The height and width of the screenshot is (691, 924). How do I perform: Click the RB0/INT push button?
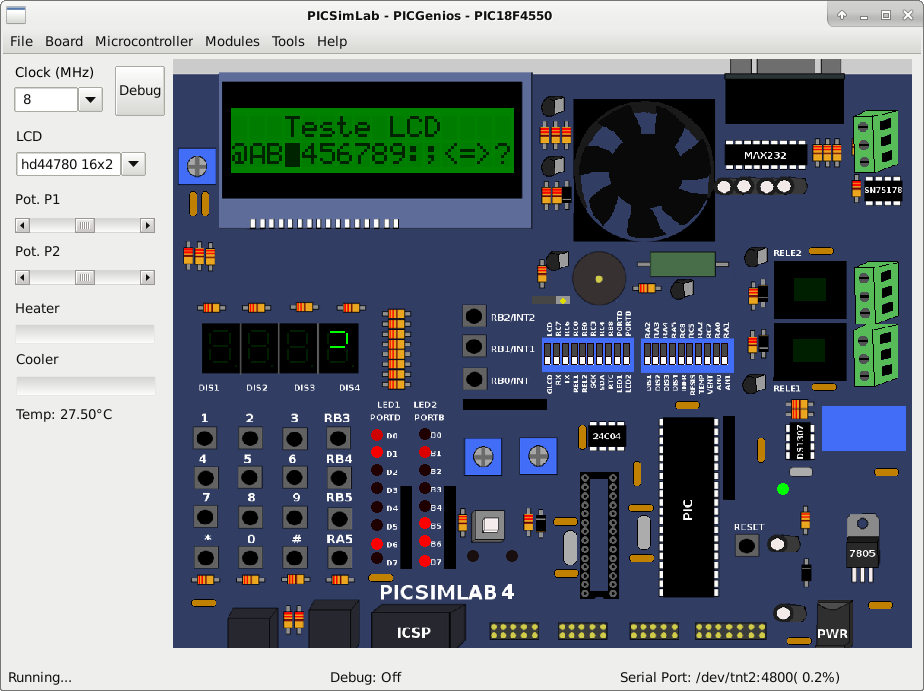tap(474, 379)
